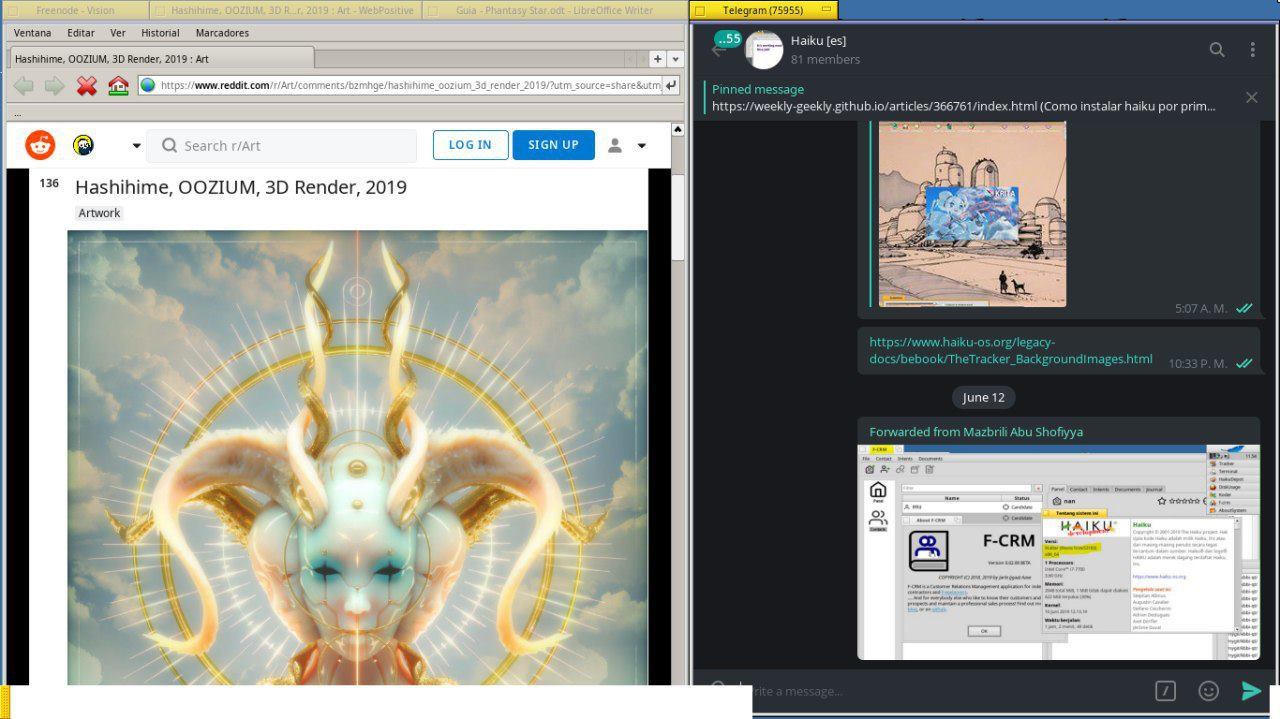This screenshot has height=719, width=1280.
Task: Click the LOG IN button on Reddit
Action: pos(470,145)
